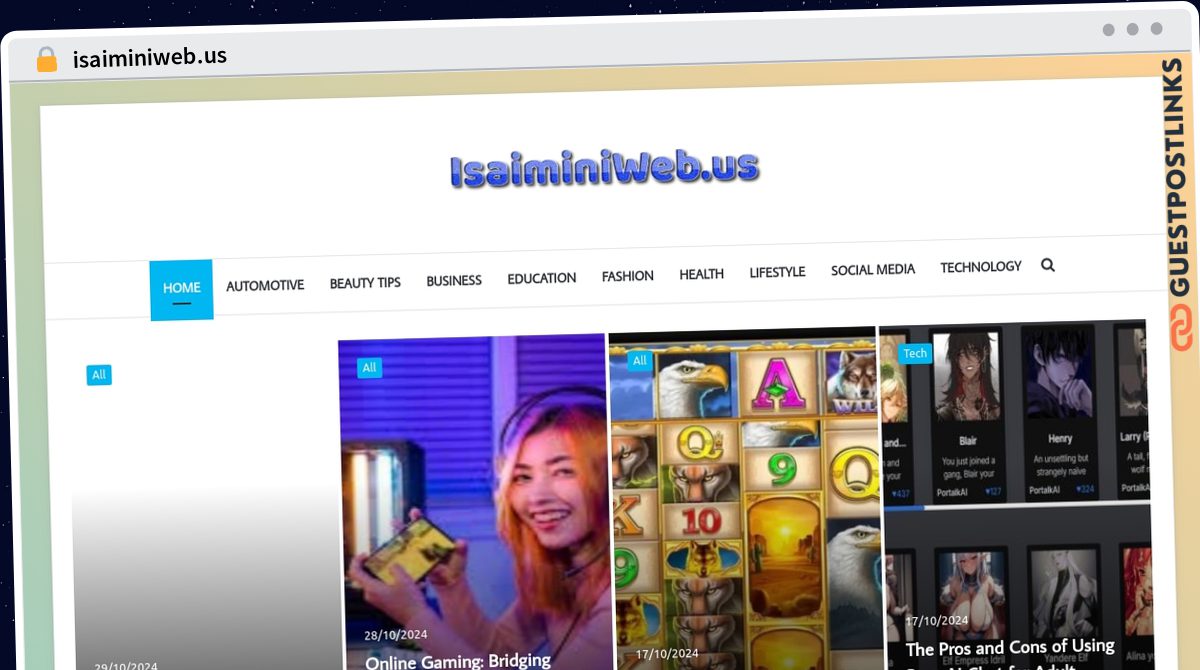This screenshot has width=1200, height=670.
Task: Click the All tag on the blank leftmost post
Action: coord(98,375)
